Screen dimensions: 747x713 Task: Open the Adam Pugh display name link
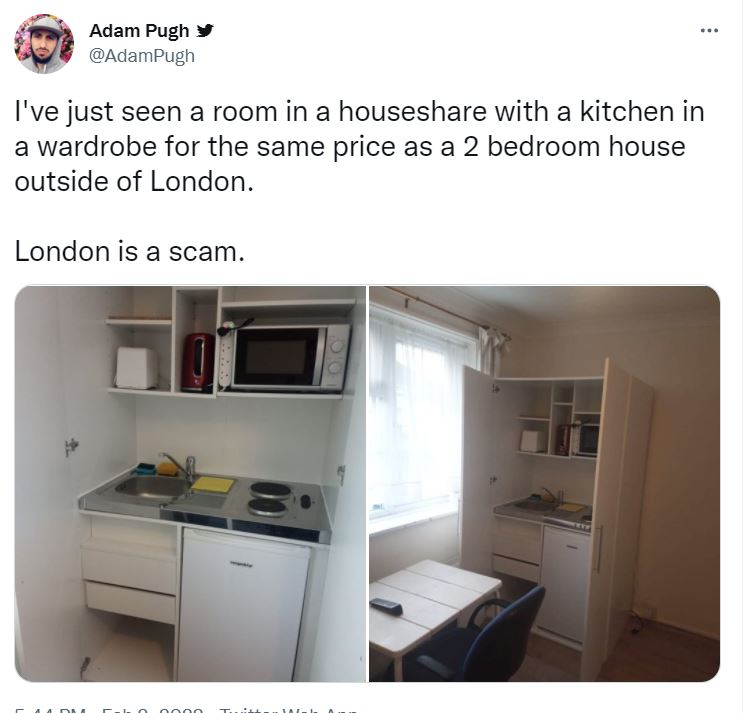pyautogui.click(x=139, y=31)
